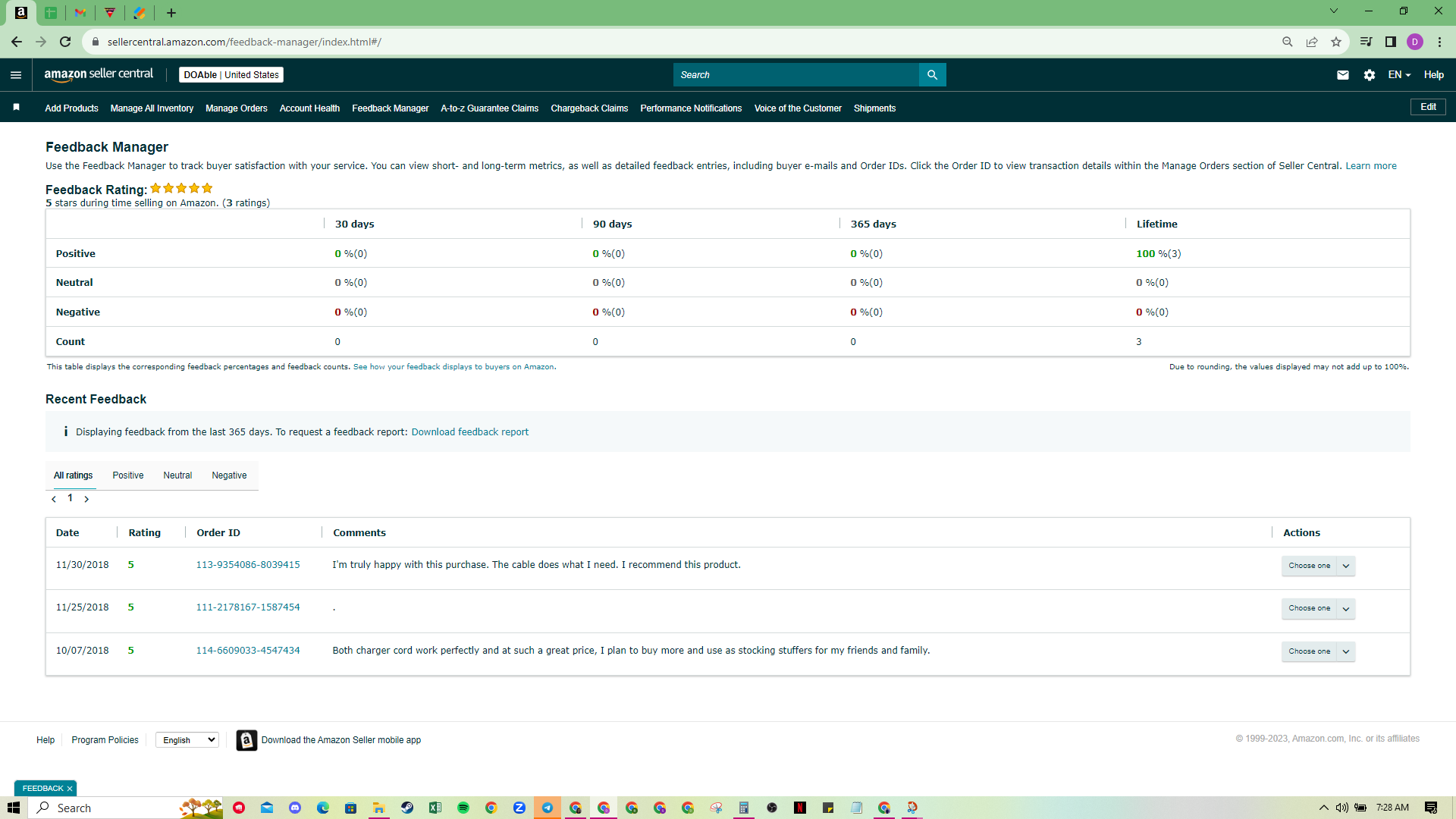Open order 111-2178167-1587454
This screenshot has height=819, width=1456.
[x=248, y=607]
